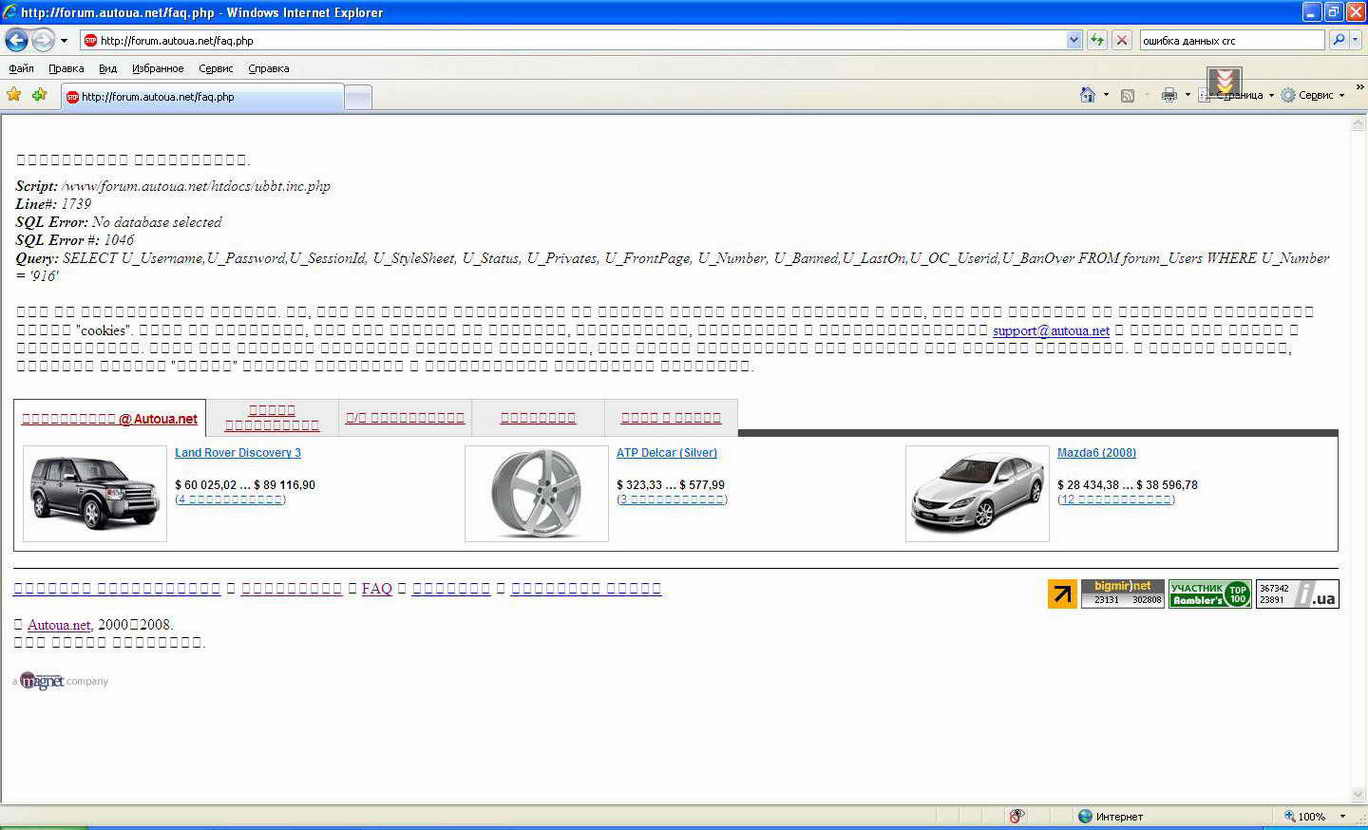This screenshot has height=830, width=1368.
Task: Open the recent pages dropdown arrow
Action: (x=64, y=41)
